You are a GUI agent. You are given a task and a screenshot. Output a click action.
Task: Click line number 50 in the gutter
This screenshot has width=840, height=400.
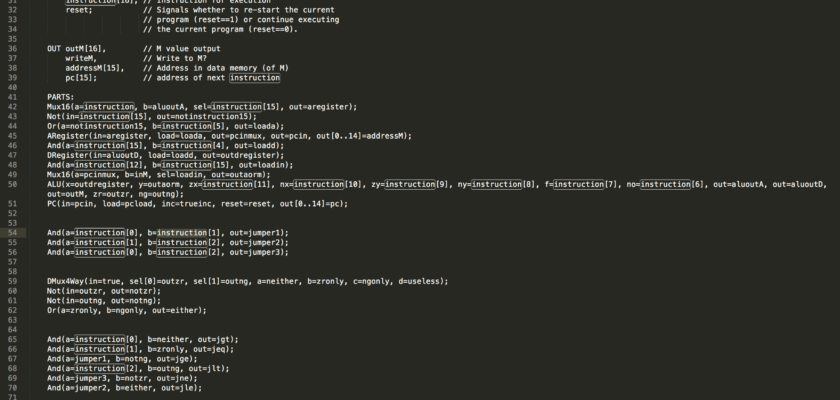(13, 184)
